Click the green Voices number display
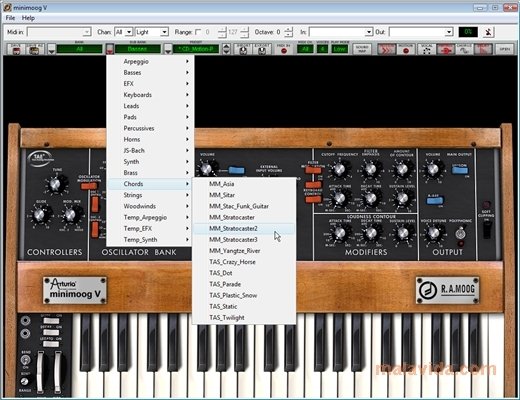 [322, 49]
